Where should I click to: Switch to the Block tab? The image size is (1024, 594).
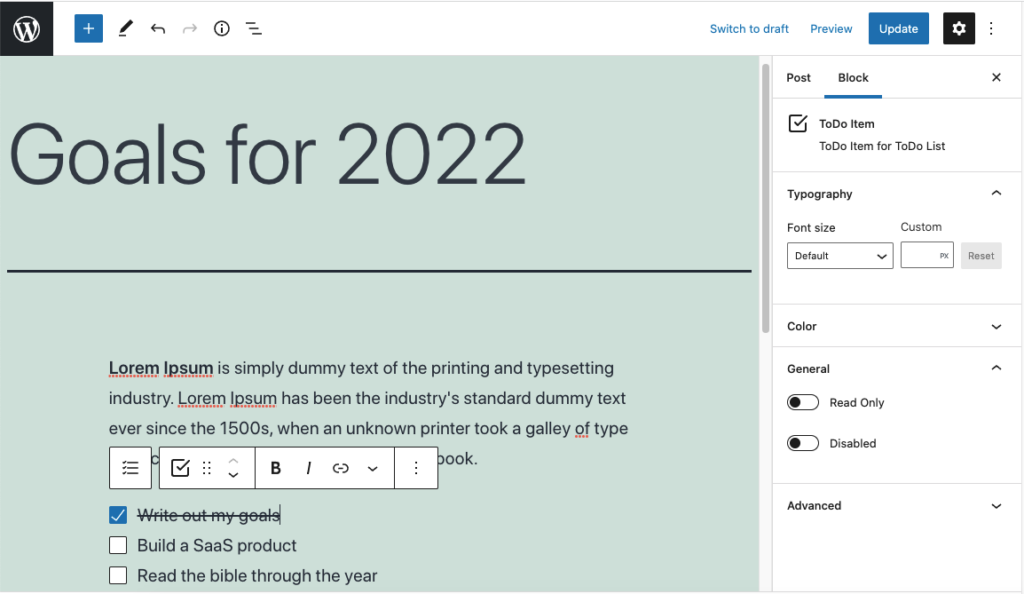click(x=853, y=78)
